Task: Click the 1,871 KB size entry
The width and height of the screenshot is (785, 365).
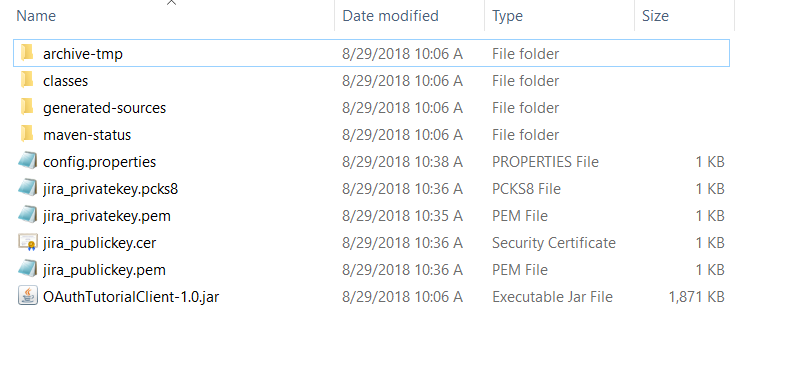Action: click(696, 297)
